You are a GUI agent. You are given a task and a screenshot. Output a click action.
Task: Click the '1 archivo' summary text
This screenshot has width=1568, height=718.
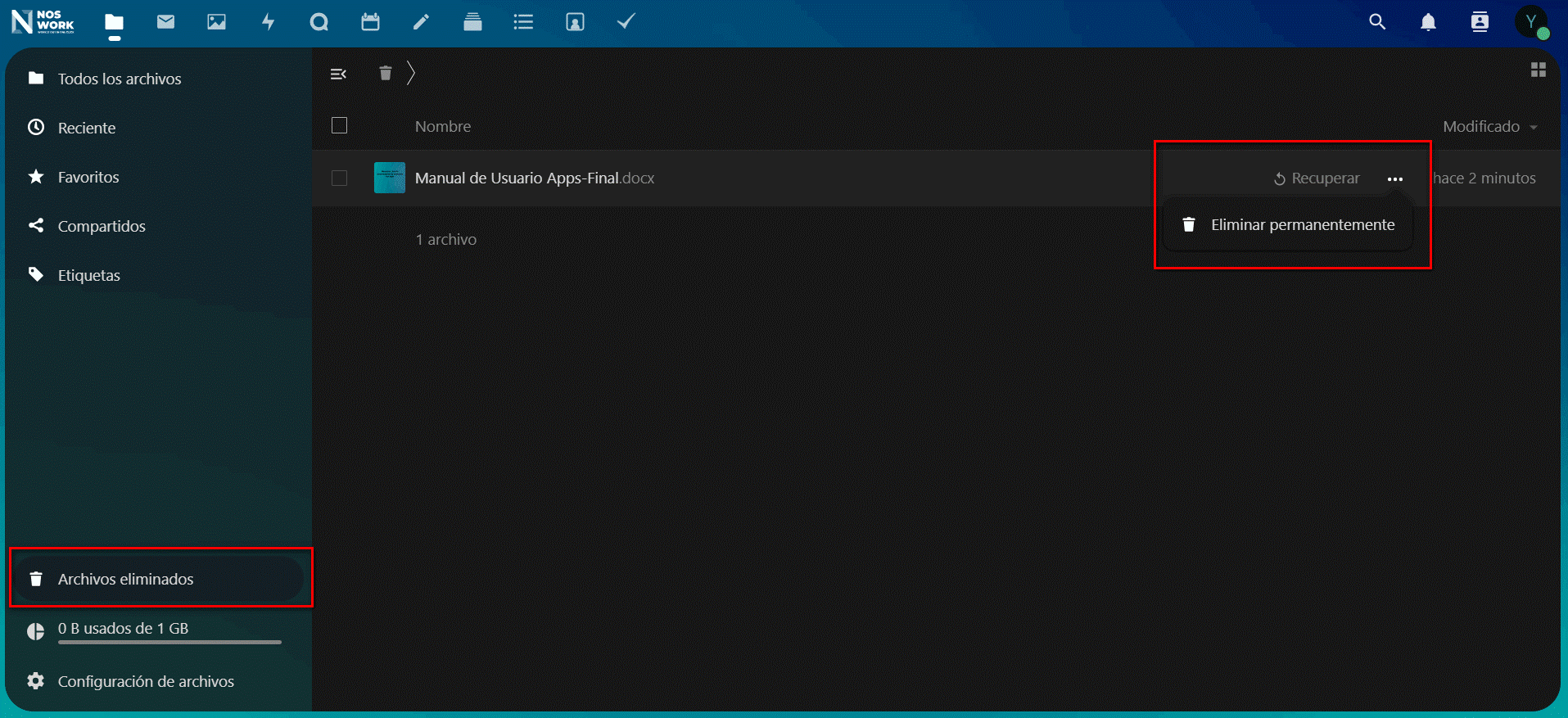coord(446,239)
